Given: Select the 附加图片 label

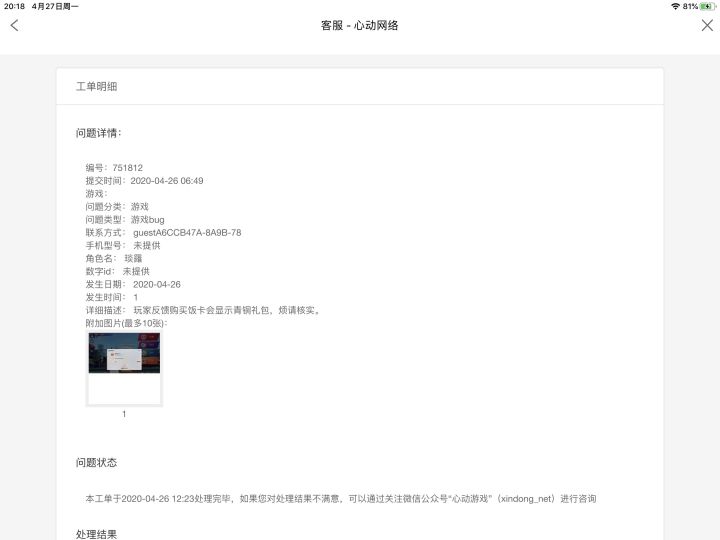Looking at the screenshot, I should coord(126,323).
